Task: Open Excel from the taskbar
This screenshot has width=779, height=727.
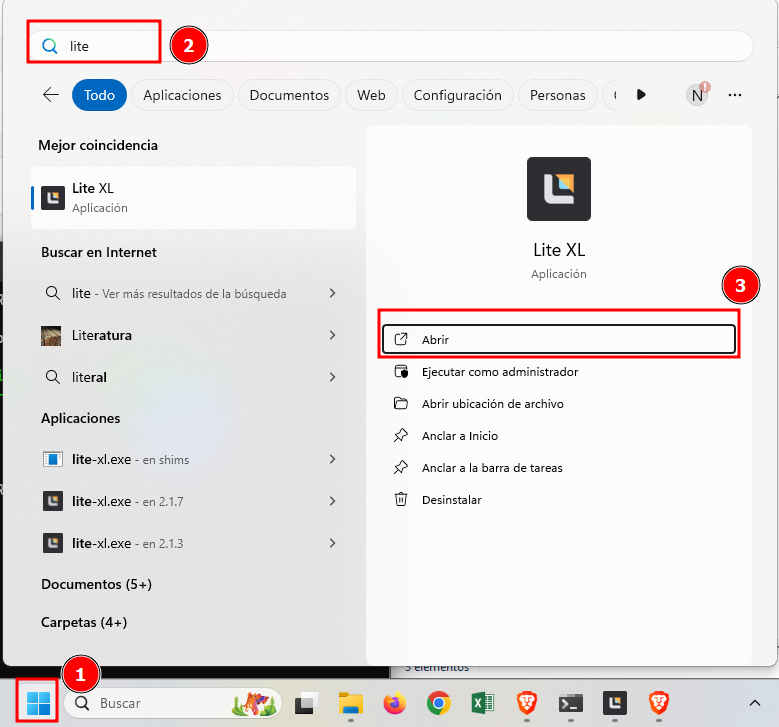Action: pos(482,703)
